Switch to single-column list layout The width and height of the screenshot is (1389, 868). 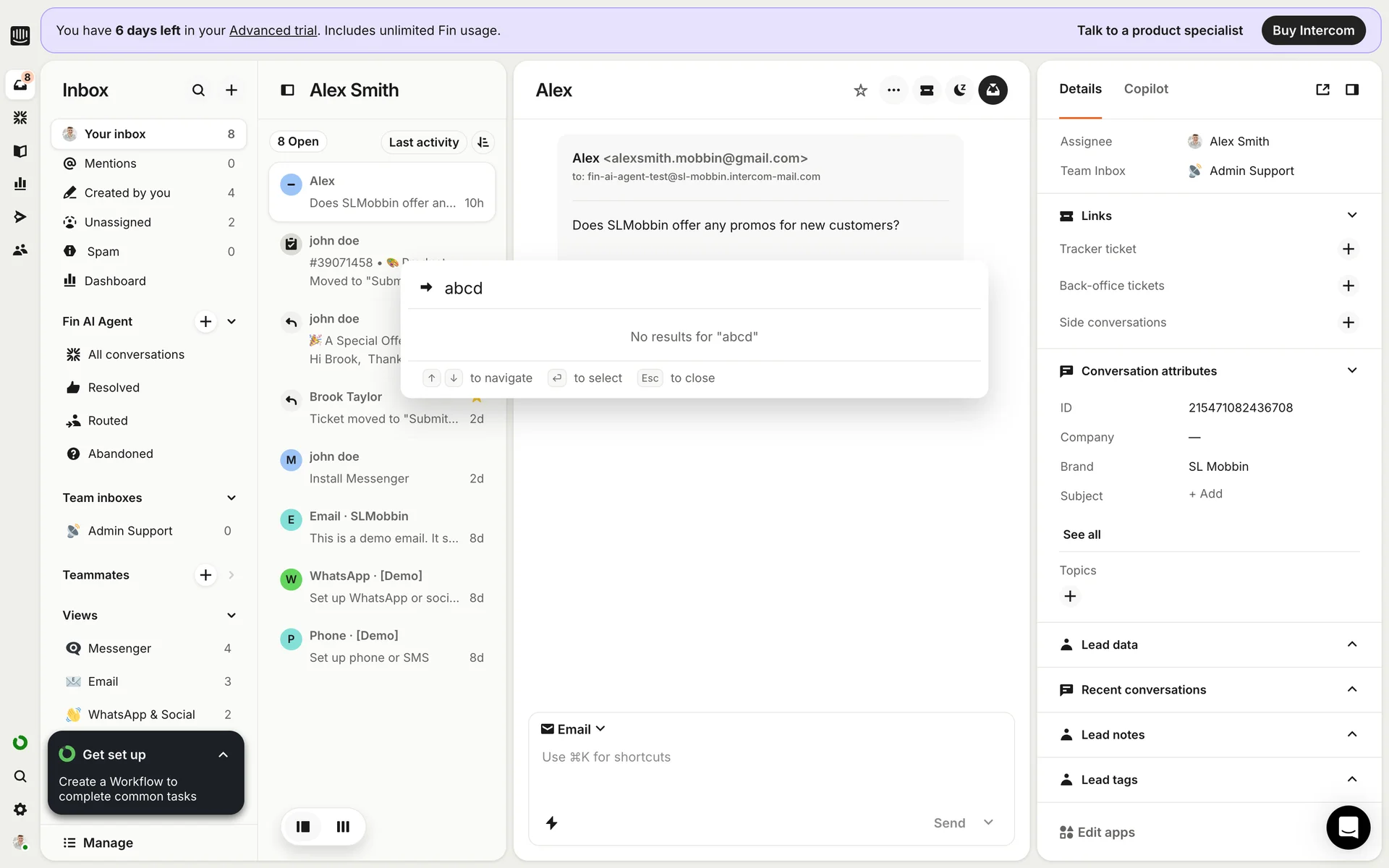pyautogui.click(x=303, y=827)
